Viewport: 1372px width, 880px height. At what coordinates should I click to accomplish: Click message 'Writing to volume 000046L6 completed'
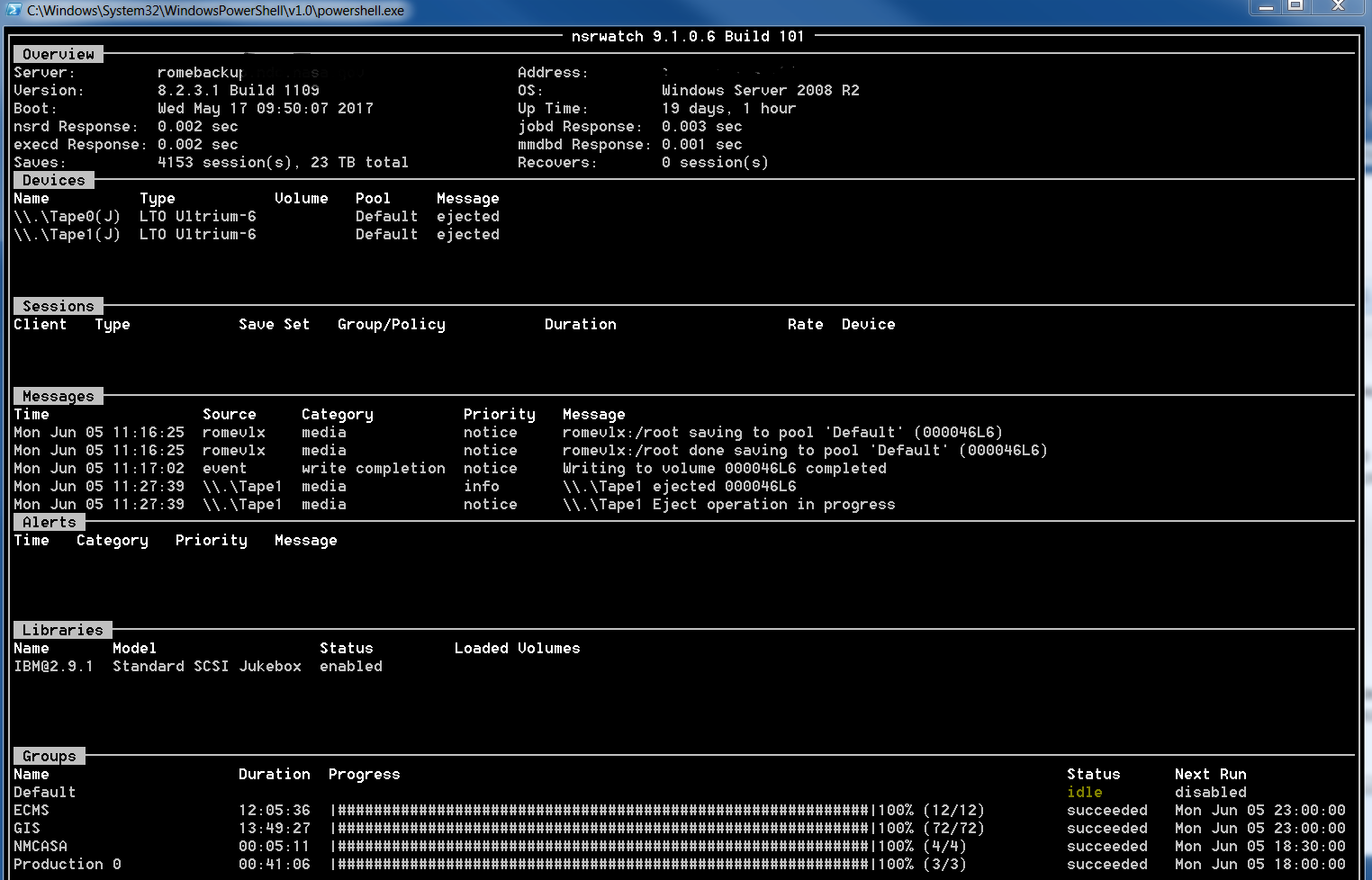[x=725, y=468]
